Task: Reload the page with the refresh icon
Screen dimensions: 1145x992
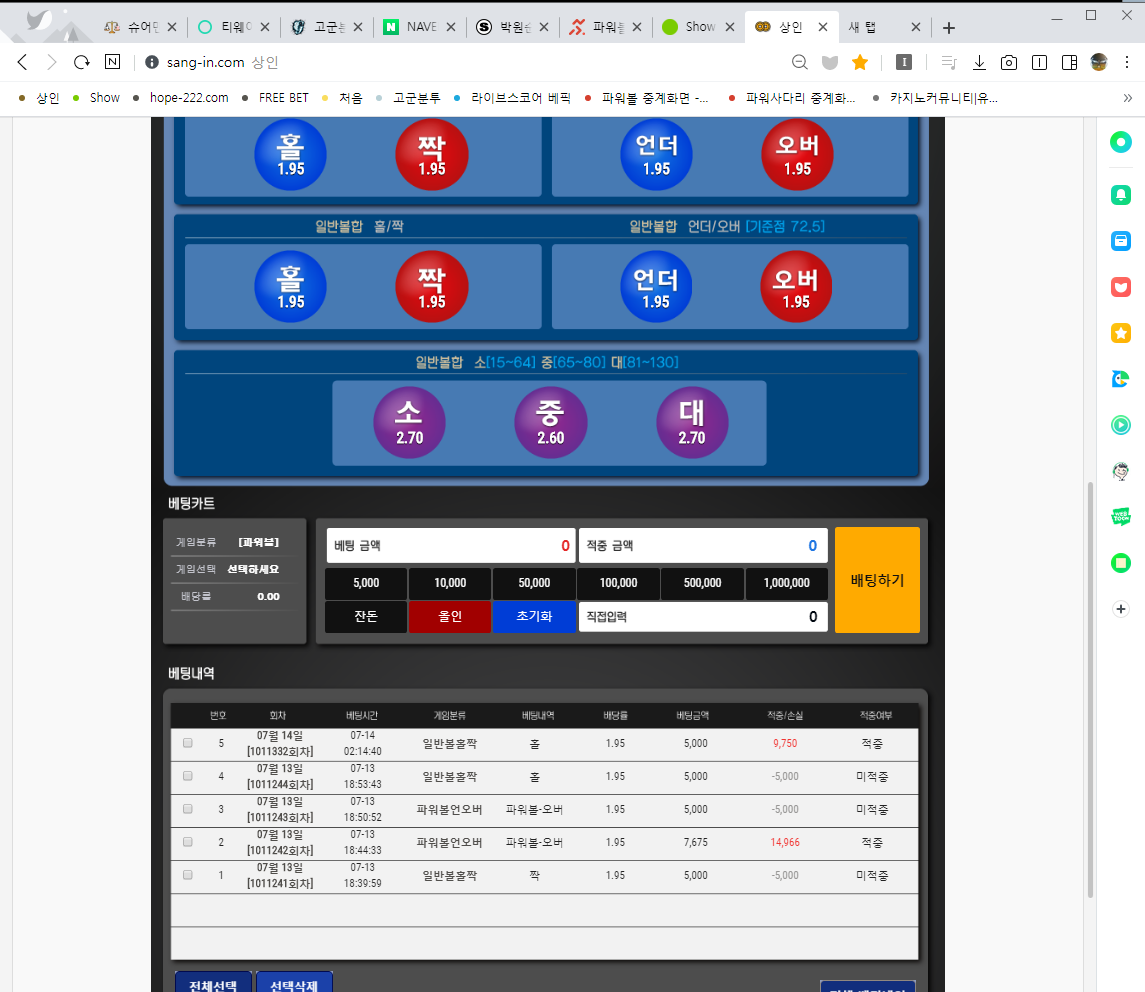Action: tap(82, 62)
